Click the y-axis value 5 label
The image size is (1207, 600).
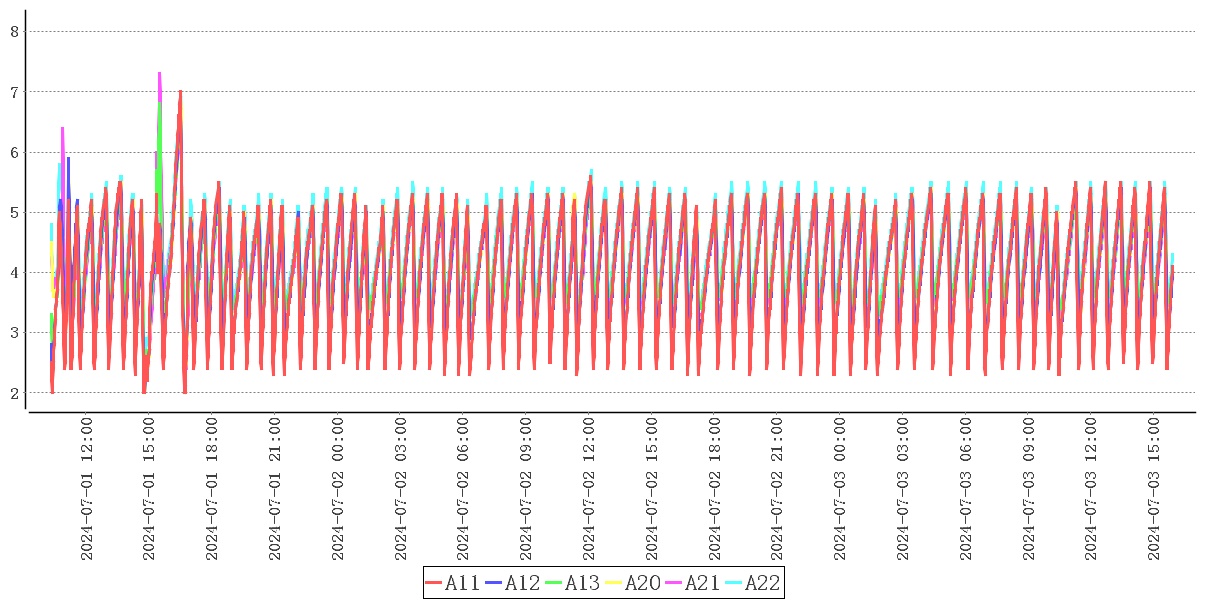coord(15,212)
